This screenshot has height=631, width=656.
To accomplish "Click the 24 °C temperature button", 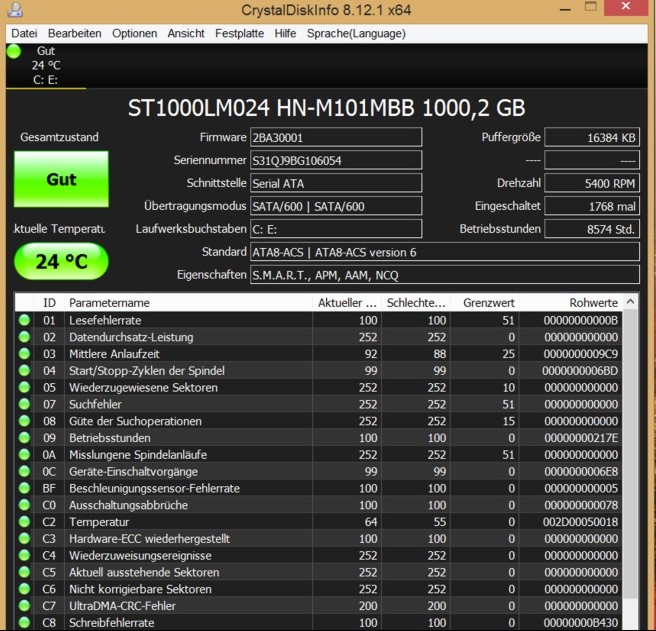I will pyautogui.click(x=61, y=262).
